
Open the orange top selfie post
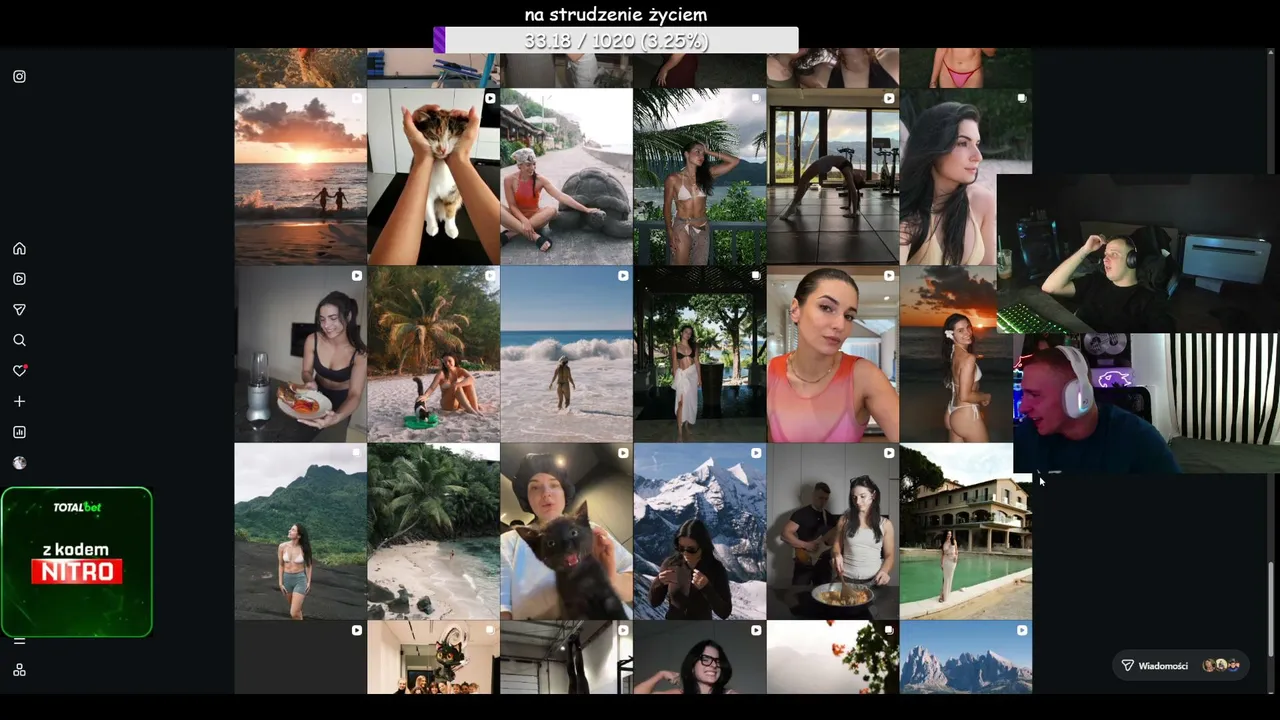832,354
